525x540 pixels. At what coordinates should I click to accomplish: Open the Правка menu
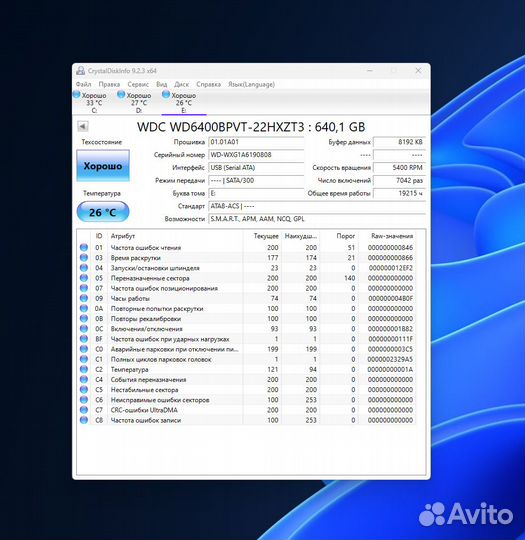point(109,84)
